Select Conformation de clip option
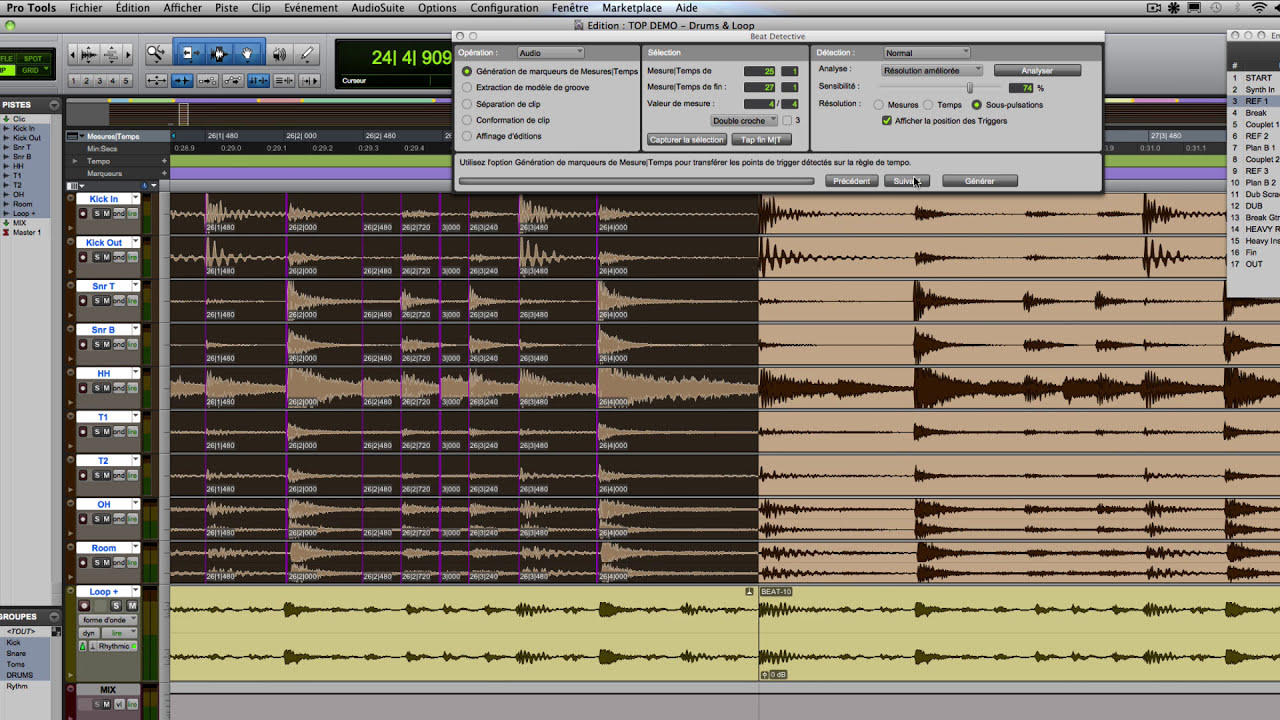The width and height of the screenshot is (1280, 720). pos(467,120)
